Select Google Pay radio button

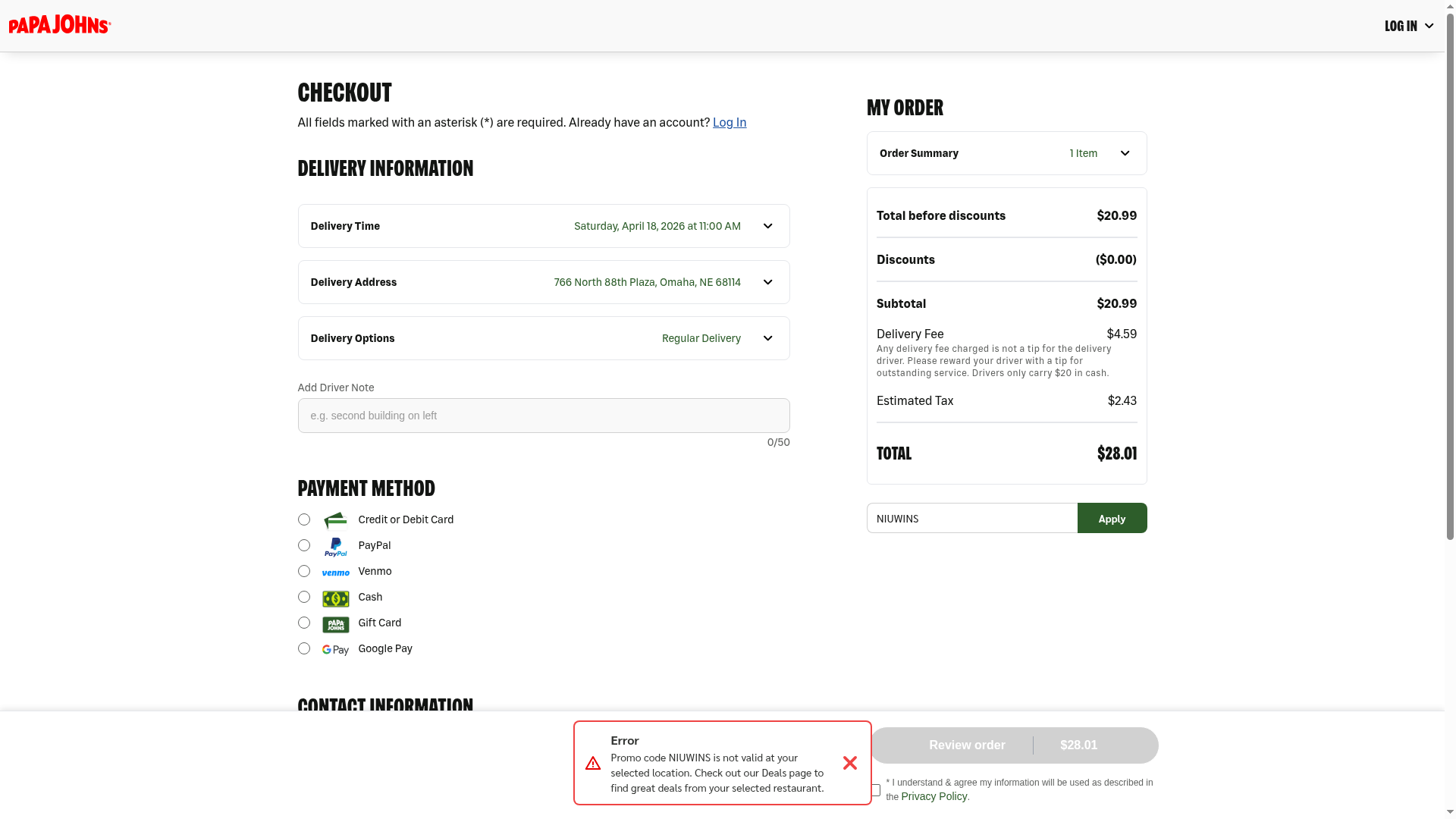coord(304,648)
